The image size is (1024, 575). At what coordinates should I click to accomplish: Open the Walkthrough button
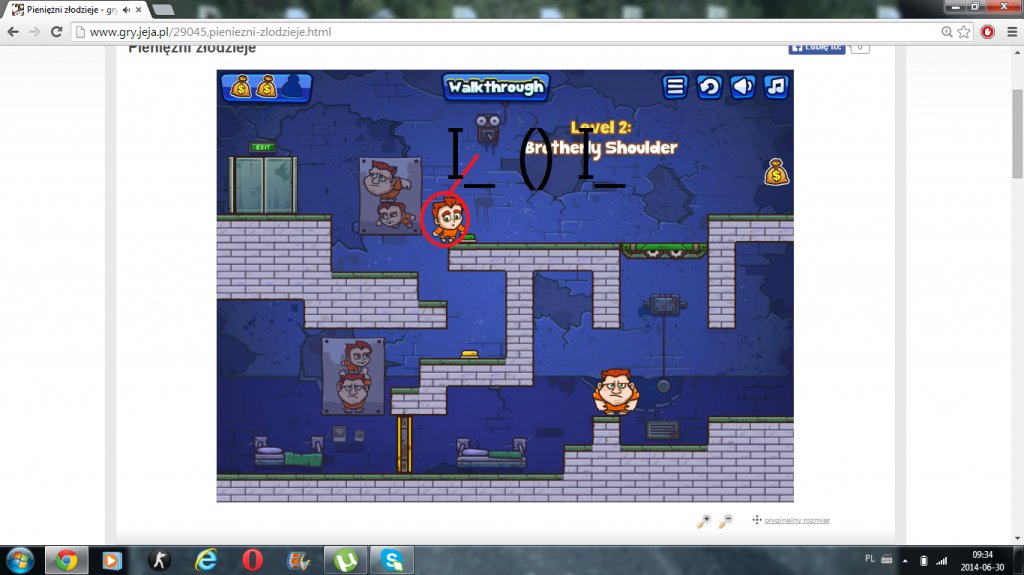[496, 87]
